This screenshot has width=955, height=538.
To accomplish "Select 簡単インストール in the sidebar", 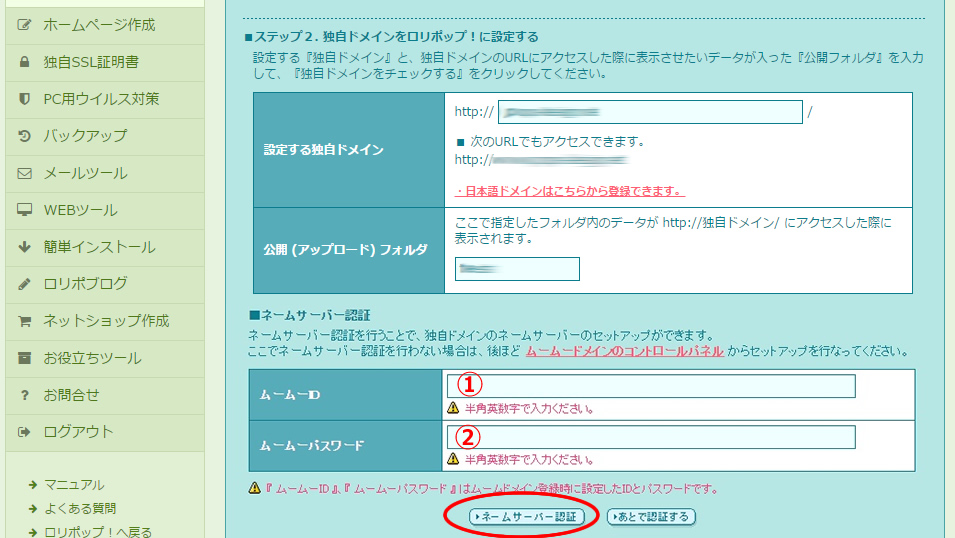I will pyautogui.click(x=105, y=247).
